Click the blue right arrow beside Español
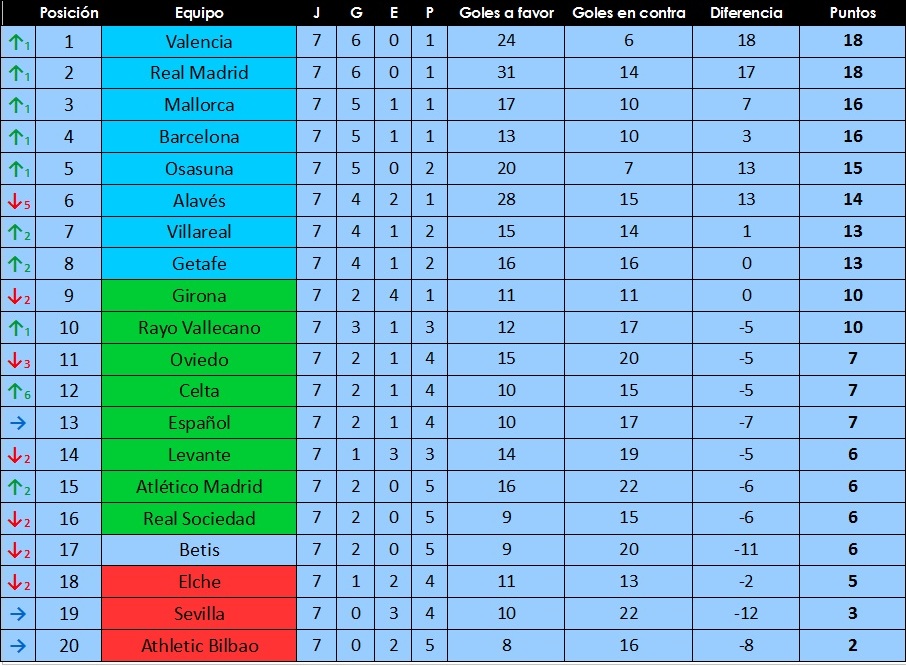 click(17, 423)
